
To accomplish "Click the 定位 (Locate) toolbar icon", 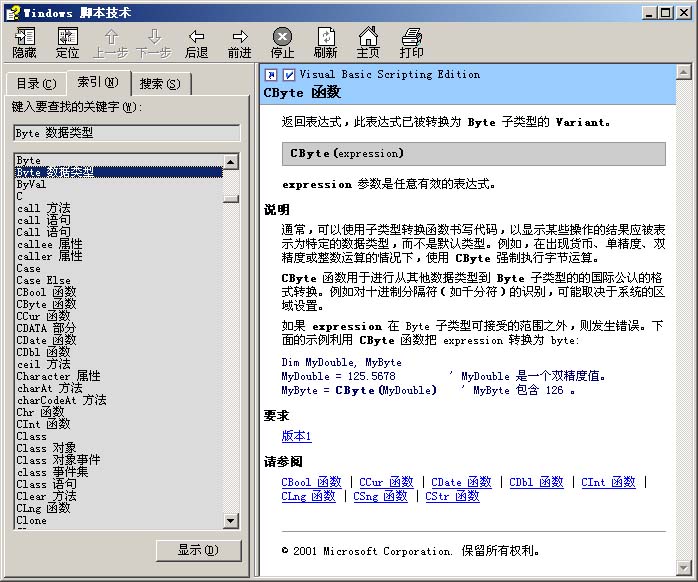I will coord(67,43).
